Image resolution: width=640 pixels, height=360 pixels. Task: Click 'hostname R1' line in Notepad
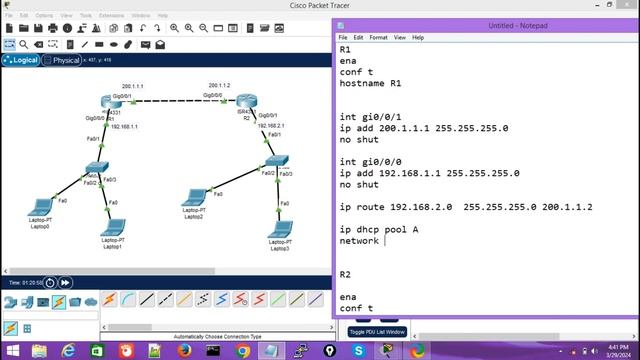370,83
